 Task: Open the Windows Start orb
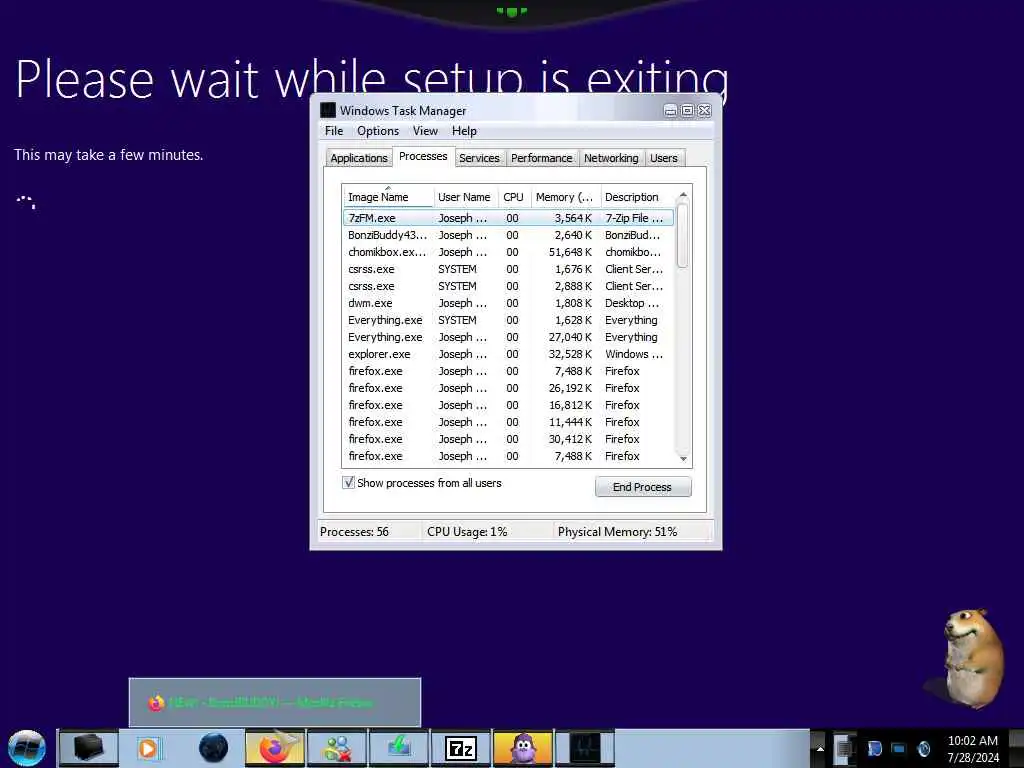click(x=27, y=748)
